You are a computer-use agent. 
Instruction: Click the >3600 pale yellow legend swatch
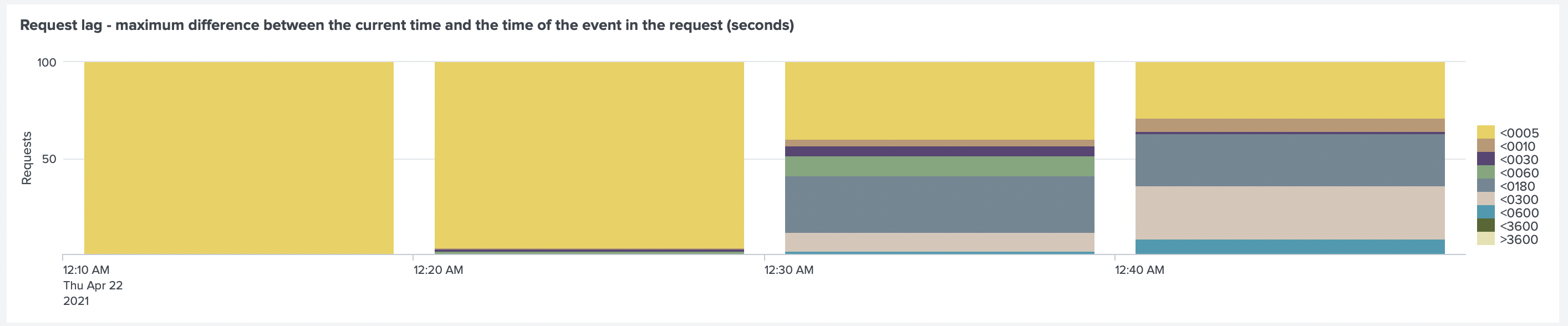click(x=1485, y=239)
